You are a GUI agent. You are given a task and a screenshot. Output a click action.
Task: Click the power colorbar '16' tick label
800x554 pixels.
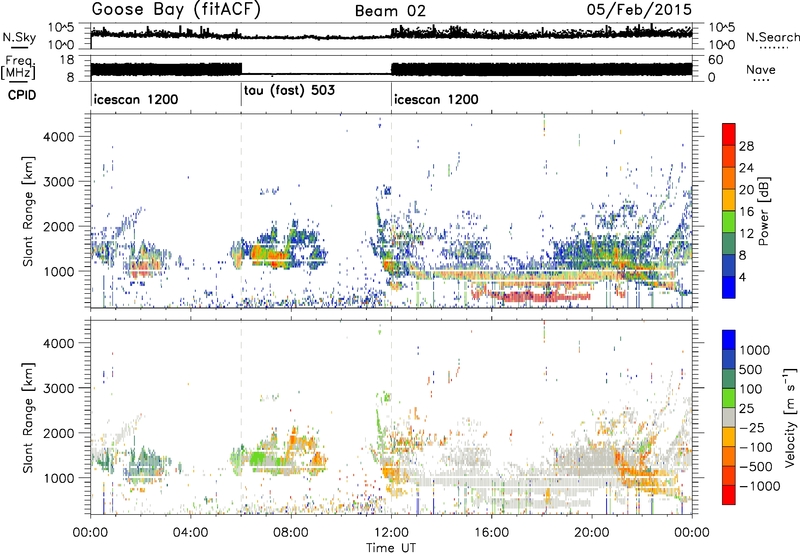(x=746, y=212)
